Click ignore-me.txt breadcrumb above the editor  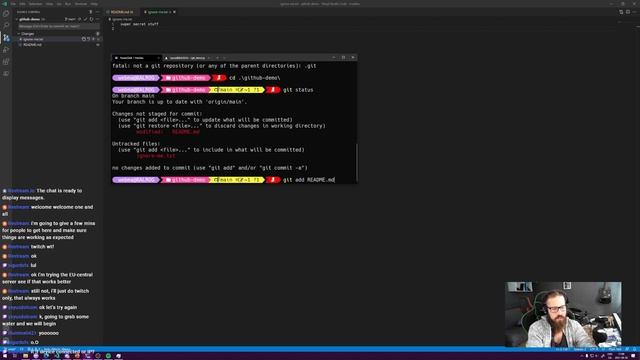(x=122, y=19)
